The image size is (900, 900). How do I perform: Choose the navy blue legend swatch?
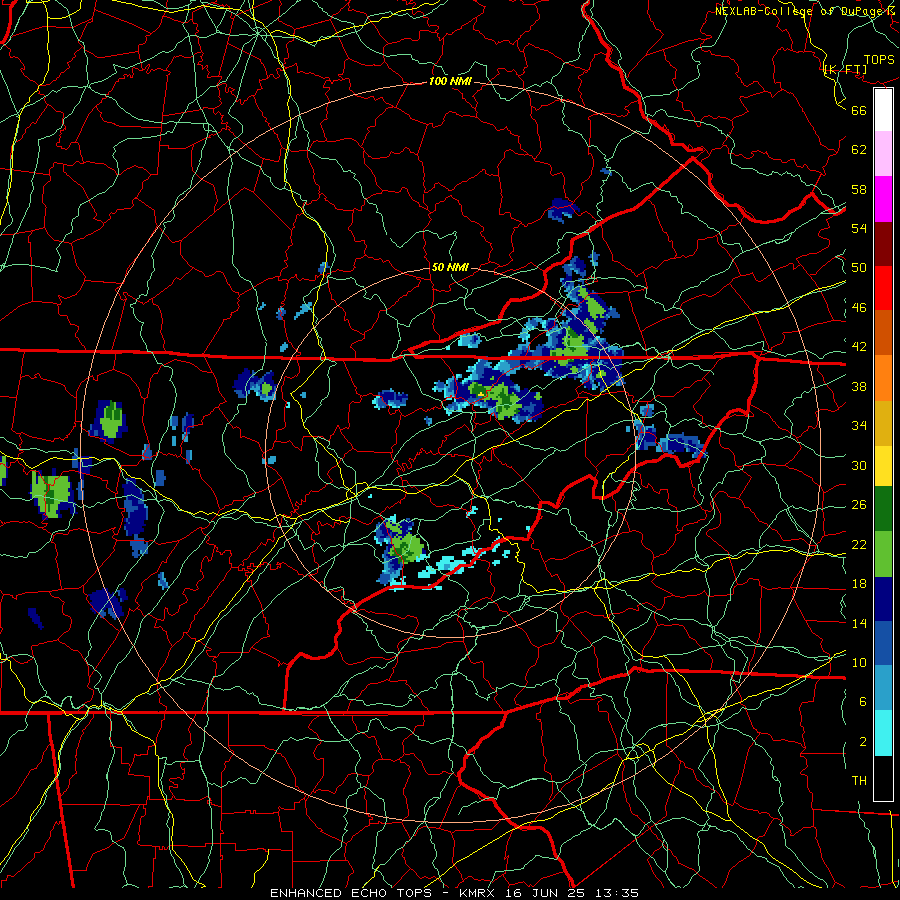tap(883, 599)
